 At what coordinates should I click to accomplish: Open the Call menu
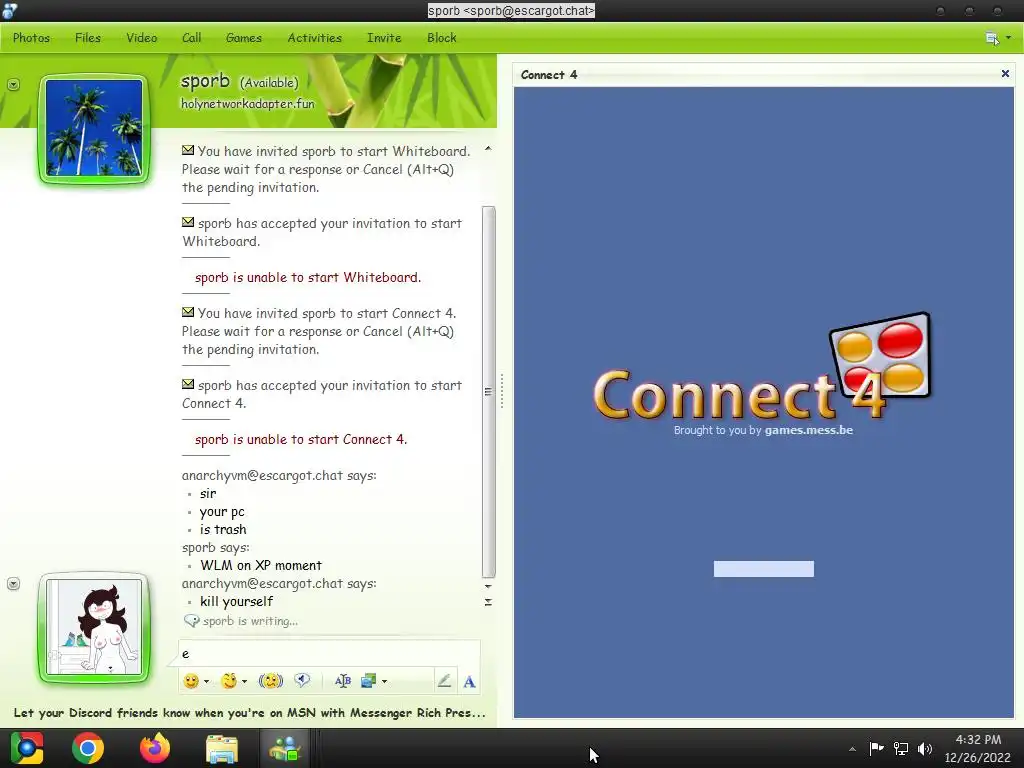point(191,38)
